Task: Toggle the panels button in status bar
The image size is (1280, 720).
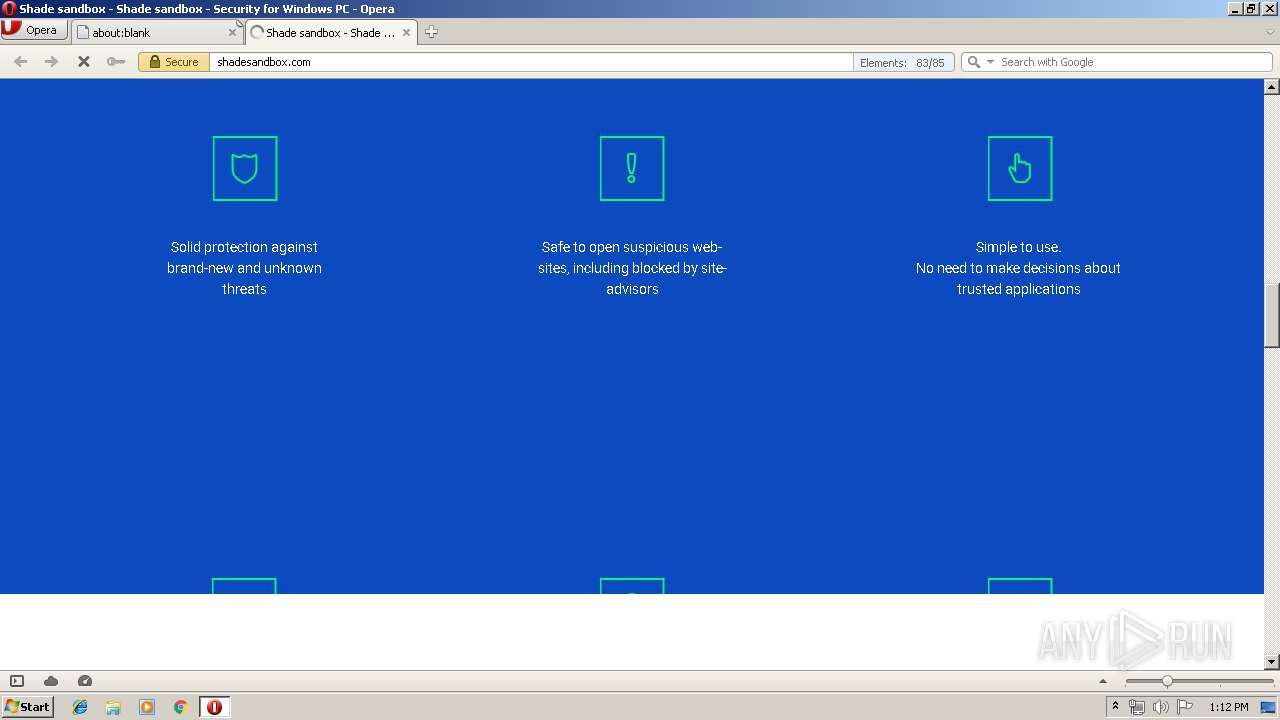Action: point(17,681)
